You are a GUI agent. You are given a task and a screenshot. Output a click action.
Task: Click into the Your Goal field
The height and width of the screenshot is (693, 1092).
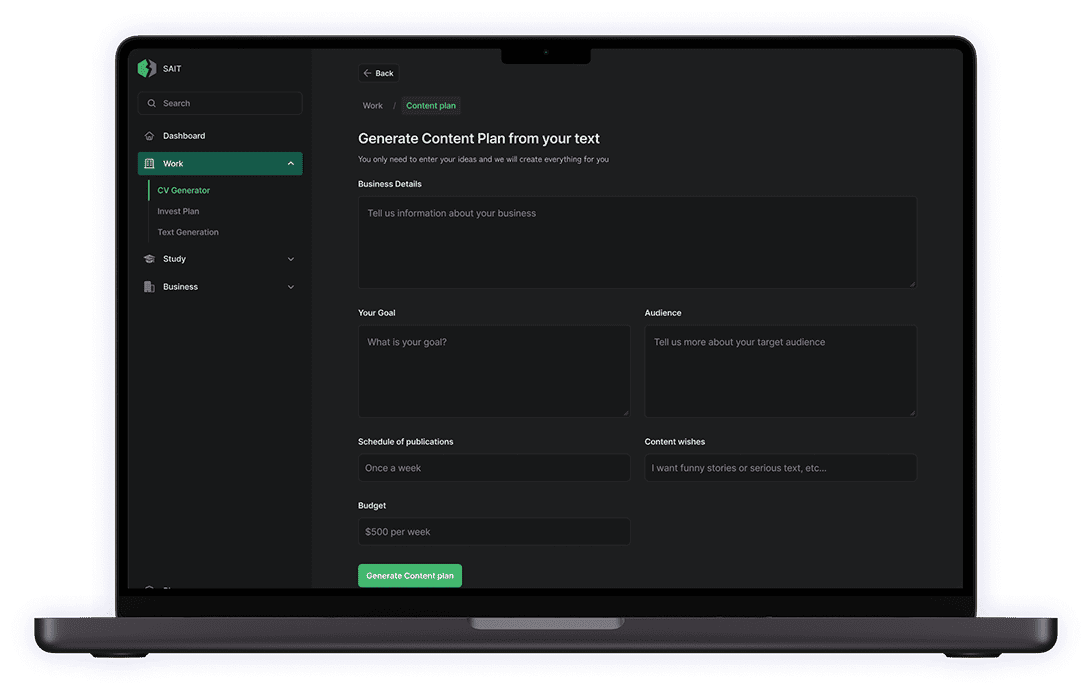[x=494, y=371]
